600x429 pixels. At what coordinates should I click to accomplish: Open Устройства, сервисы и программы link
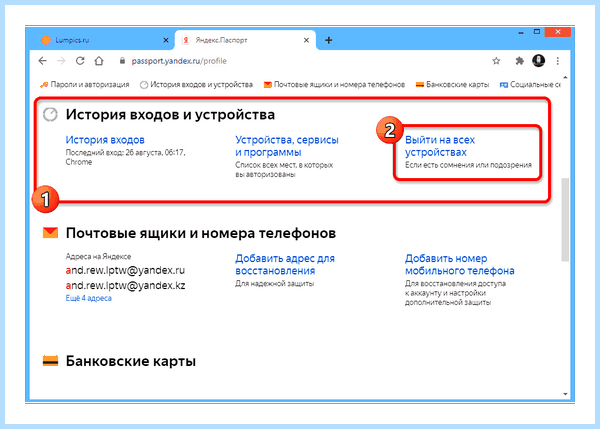point(287,146)
